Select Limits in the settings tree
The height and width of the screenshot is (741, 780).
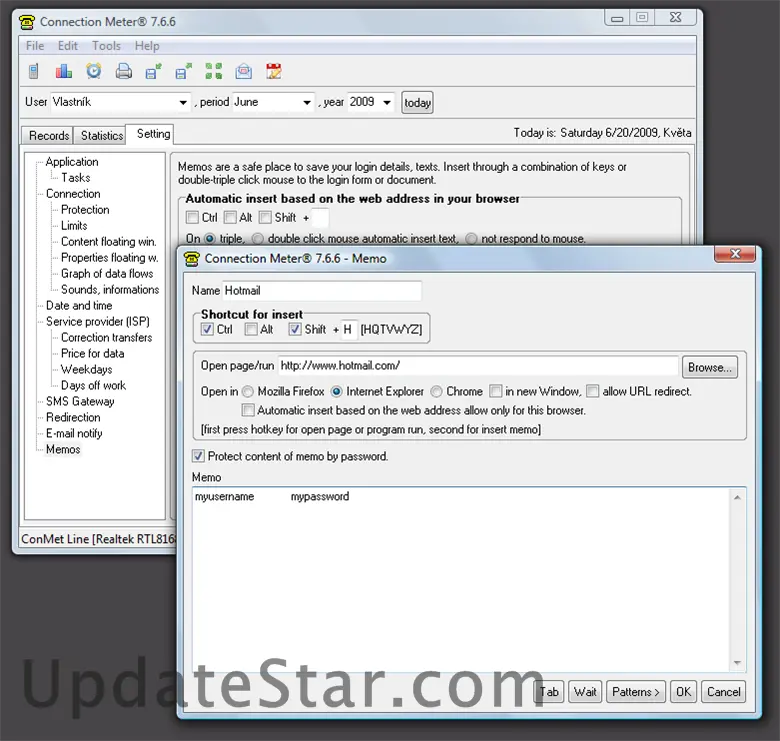(x=74, y=225)
